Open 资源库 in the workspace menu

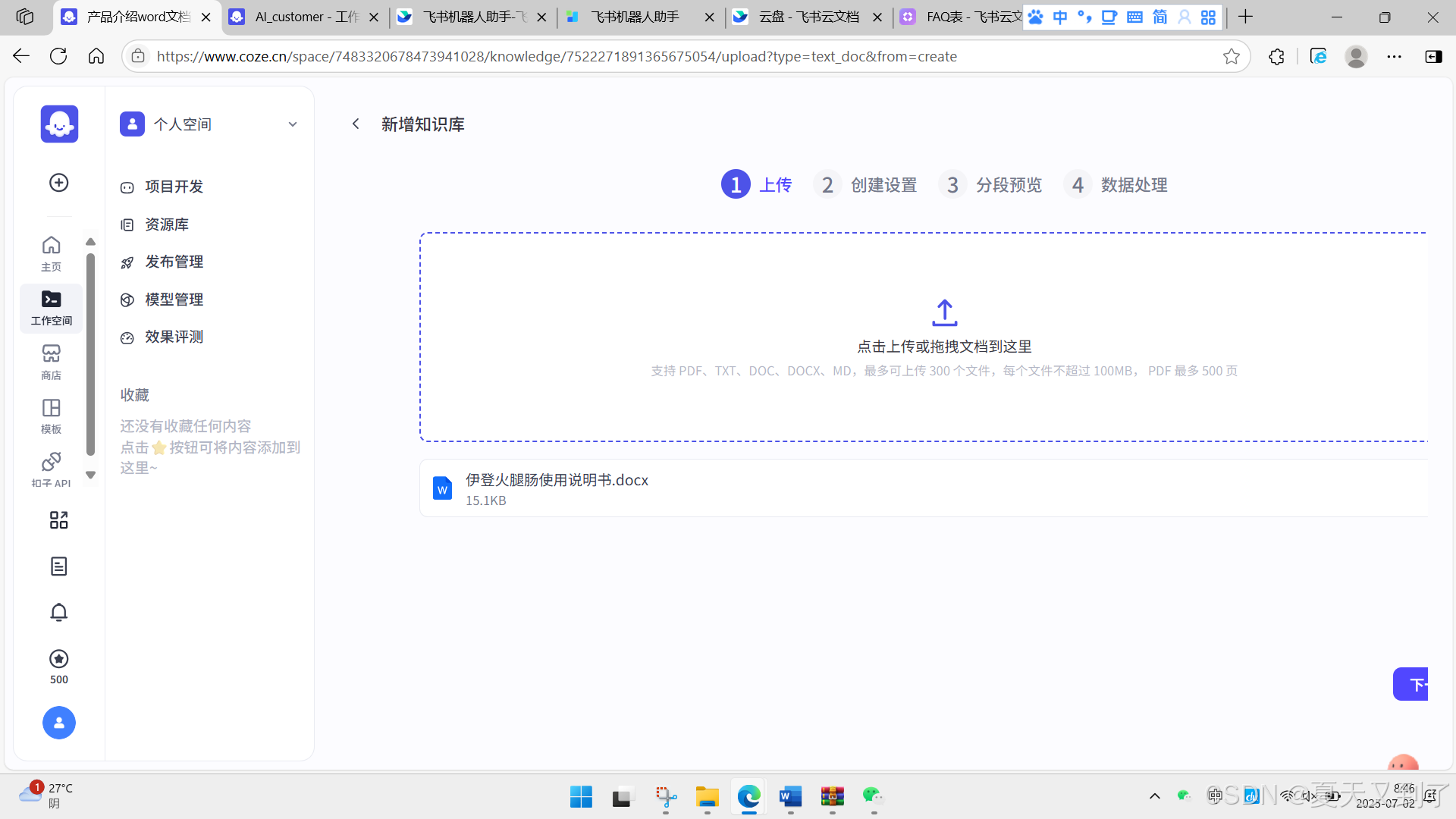click(x=167, y=224)
